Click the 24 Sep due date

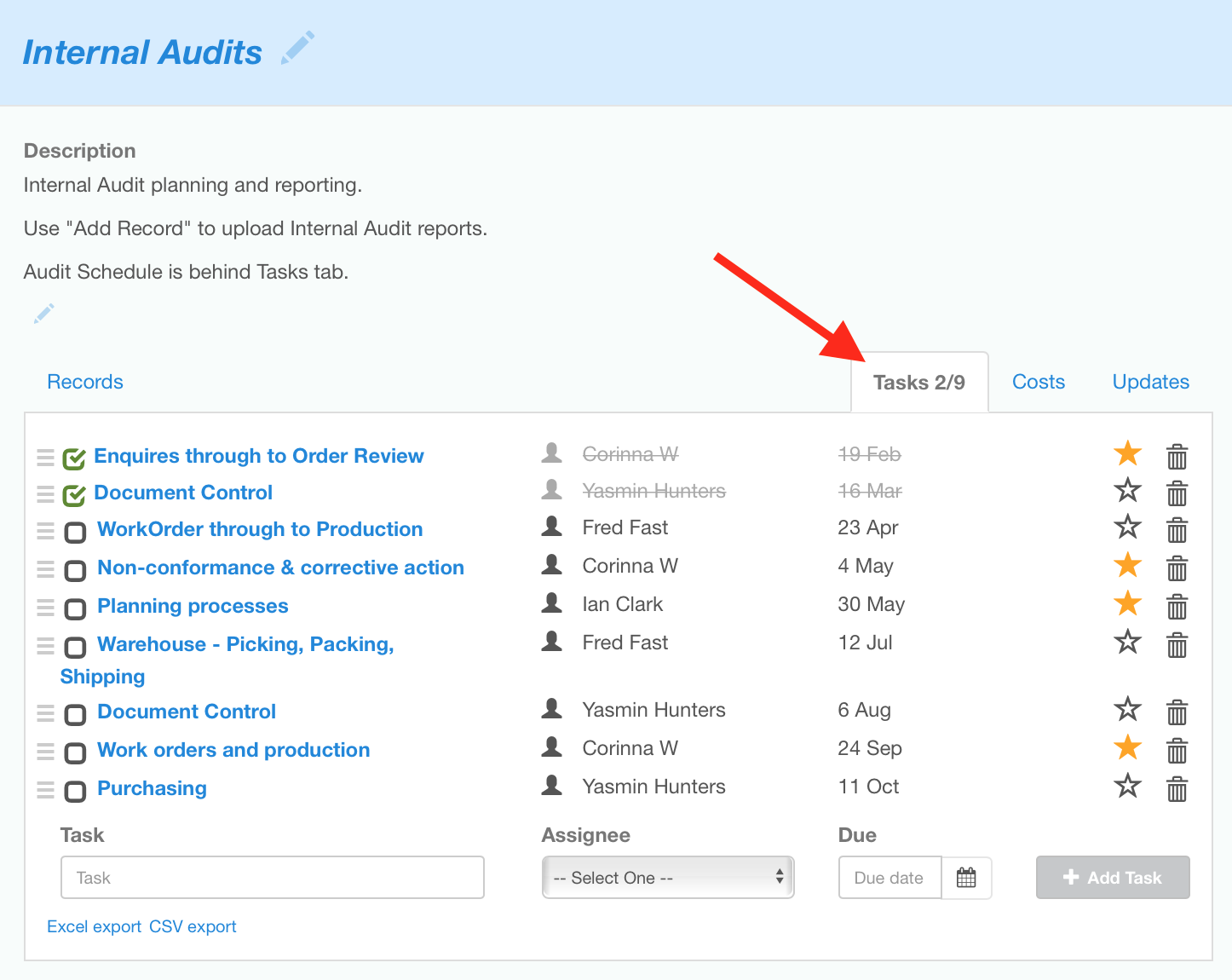tap(870, 748)
